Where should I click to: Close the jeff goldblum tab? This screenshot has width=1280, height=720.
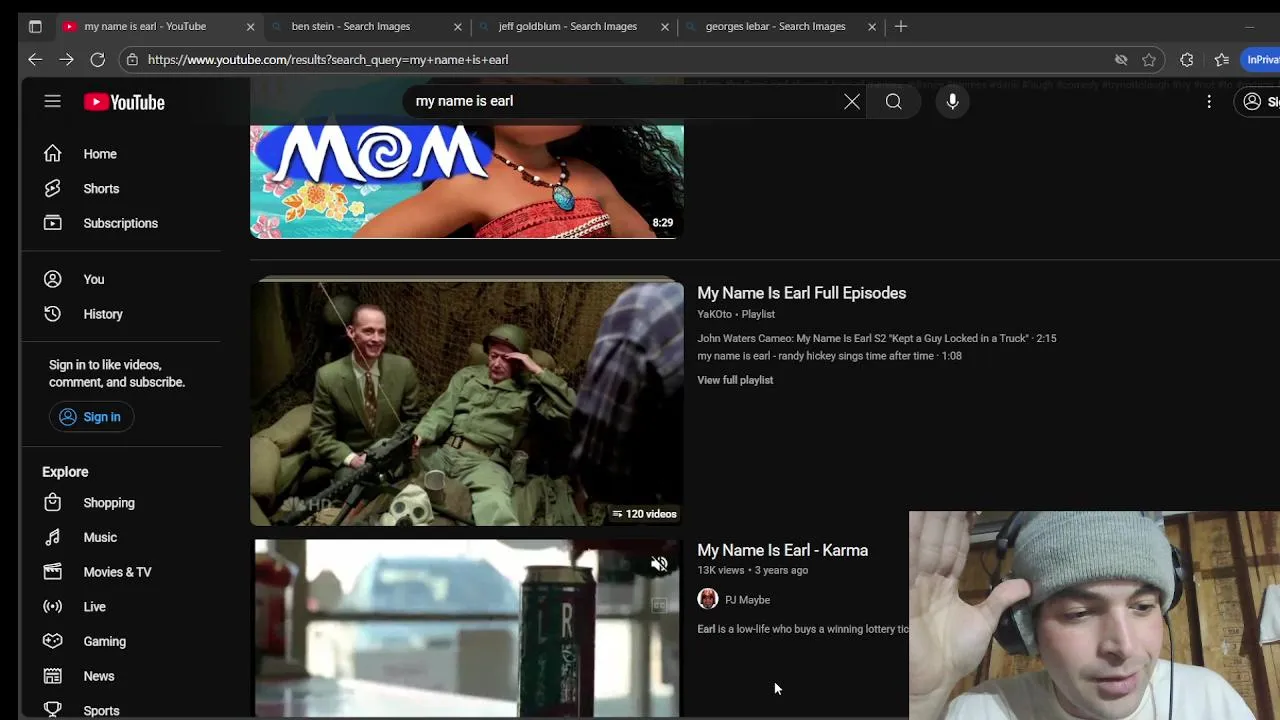665,27
